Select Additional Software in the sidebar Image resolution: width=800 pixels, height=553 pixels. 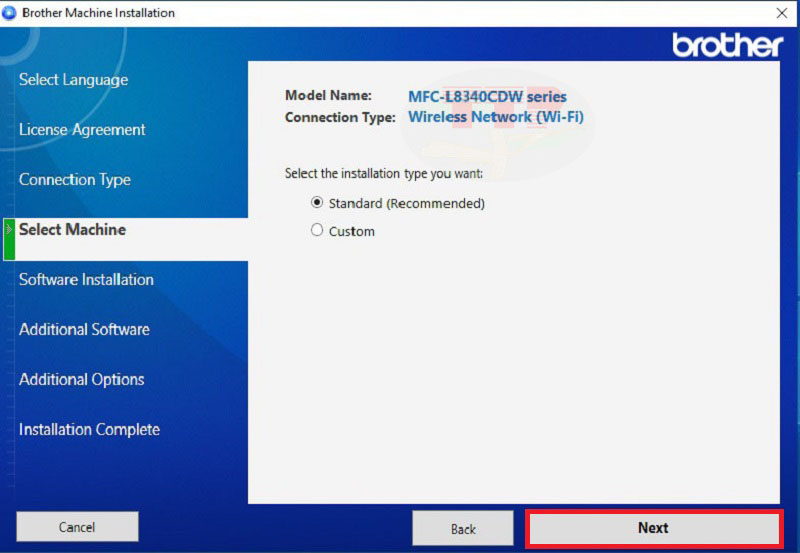84,330
